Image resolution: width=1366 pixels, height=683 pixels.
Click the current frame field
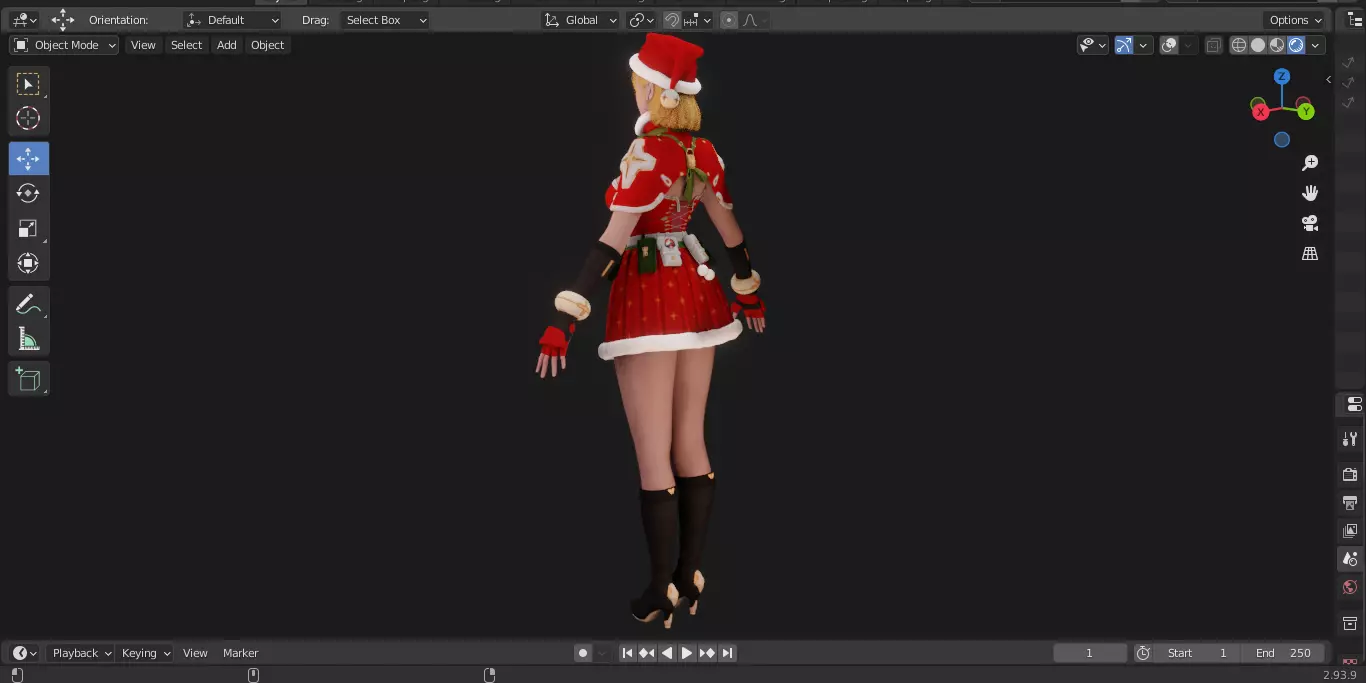coord(1090,653)
